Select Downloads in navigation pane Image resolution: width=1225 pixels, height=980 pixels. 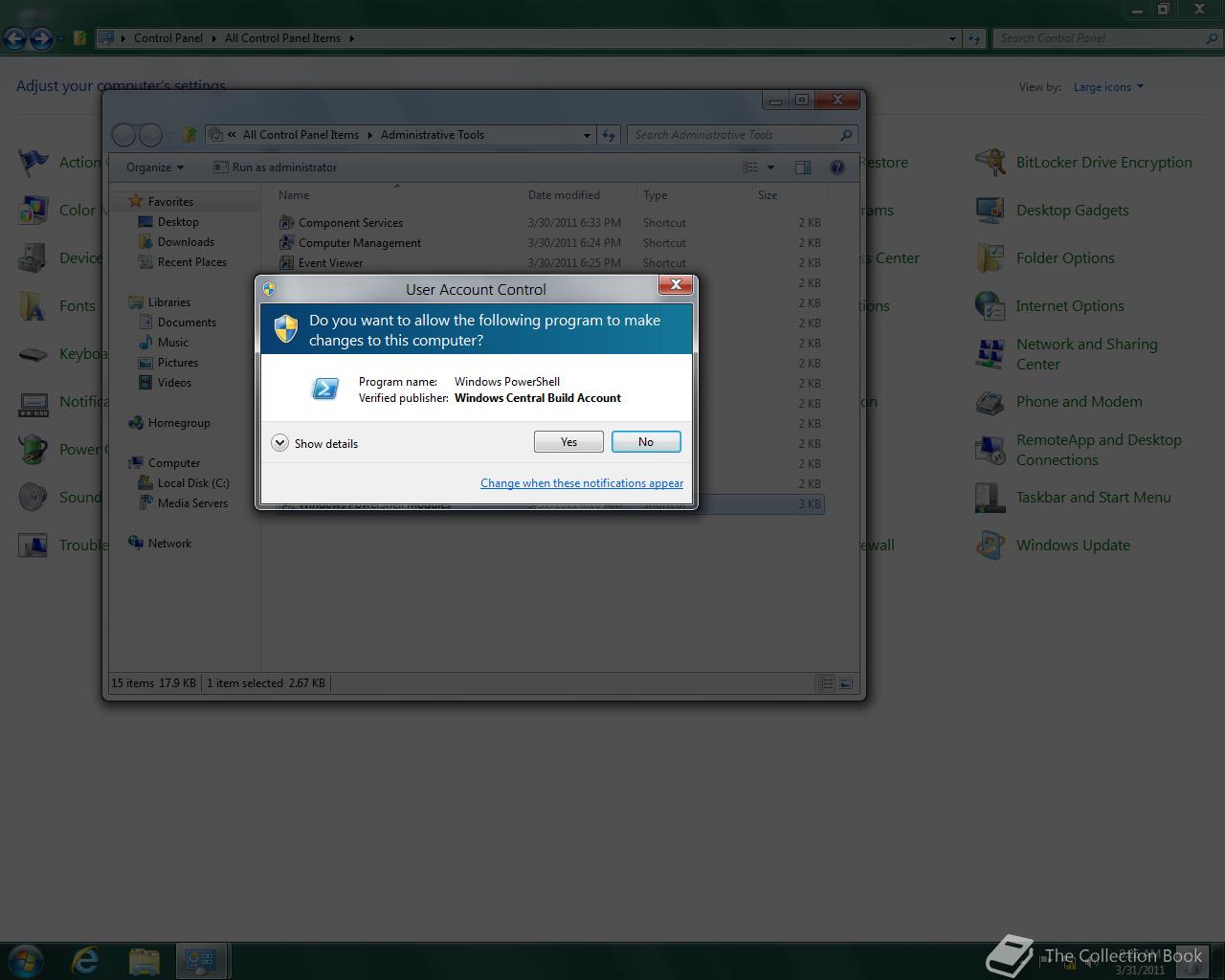coord(186,242)
